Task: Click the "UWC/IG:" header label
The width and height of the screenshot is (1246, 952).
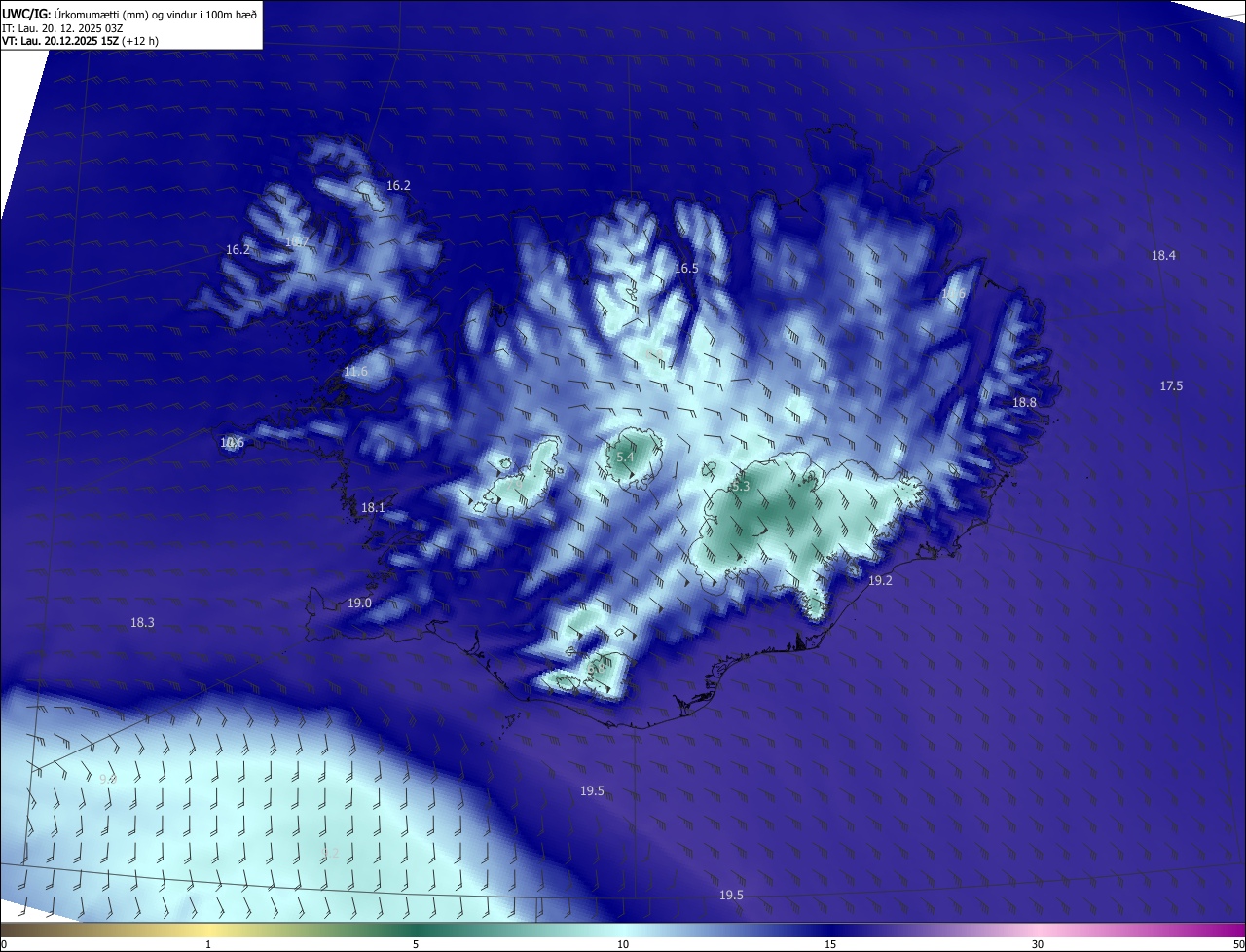Action: pos(26,14)
